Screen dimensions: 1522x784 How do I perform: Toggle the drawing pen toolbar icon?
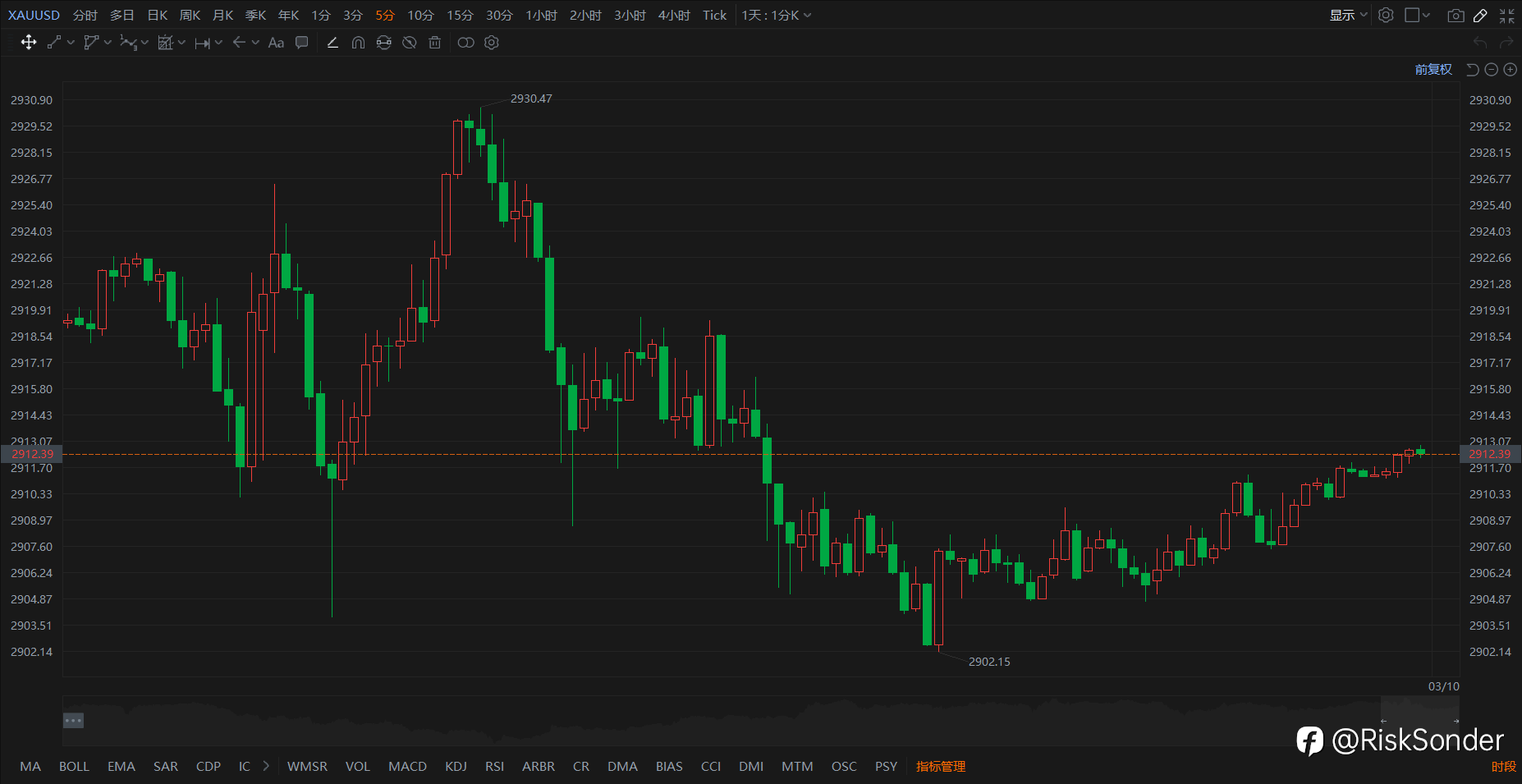pyautogui.click(x=1480, y=16)
